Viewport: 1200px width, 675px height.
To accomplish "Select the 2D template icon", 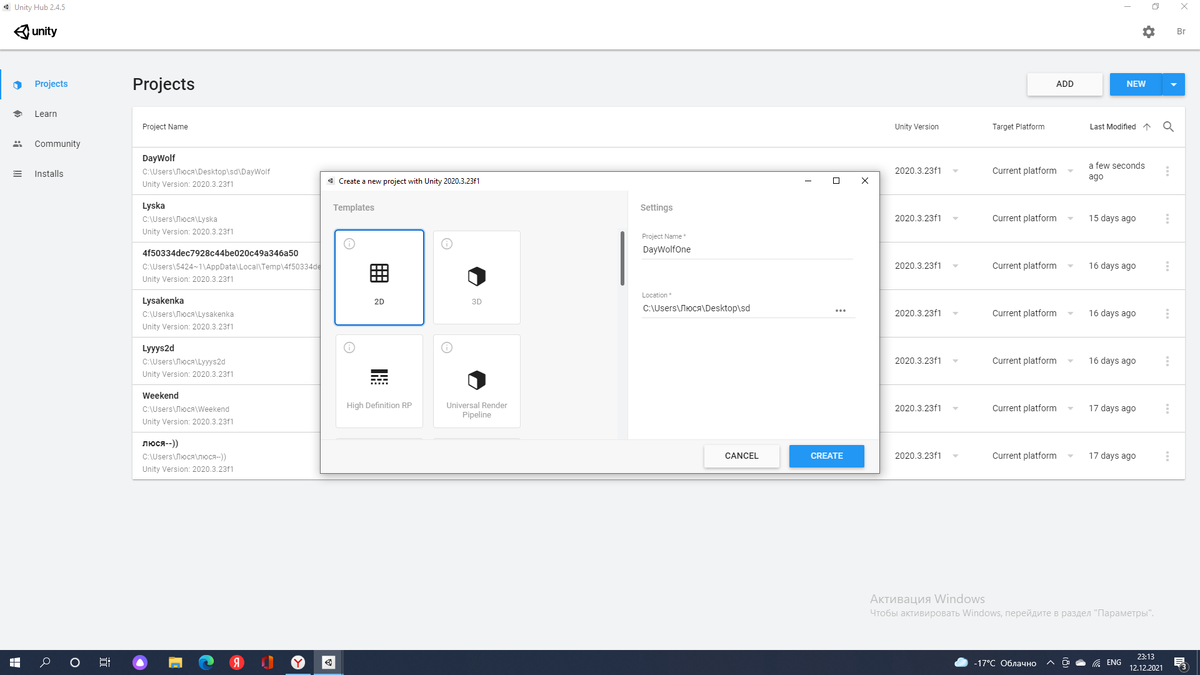I will click(x=379, y=273).
